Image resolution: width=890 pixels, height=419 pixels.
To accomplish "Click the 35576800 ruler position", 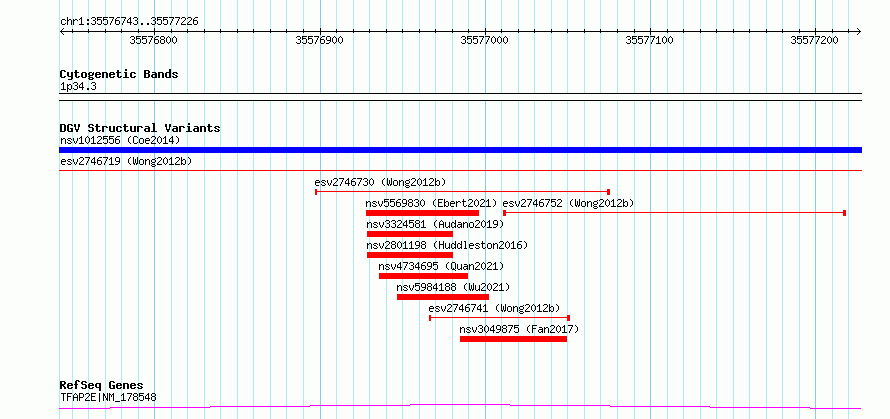I will (x=154, y=40).
